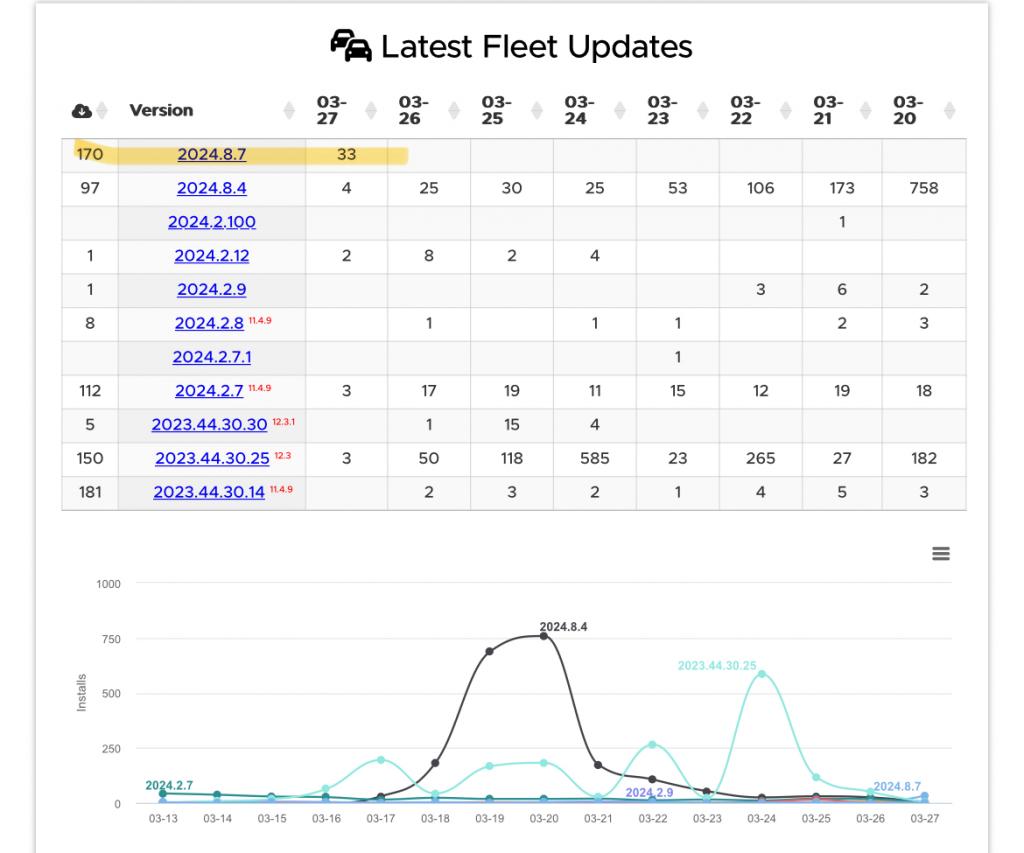Open the 2024.2.9 version link in table

click(212, 289)
